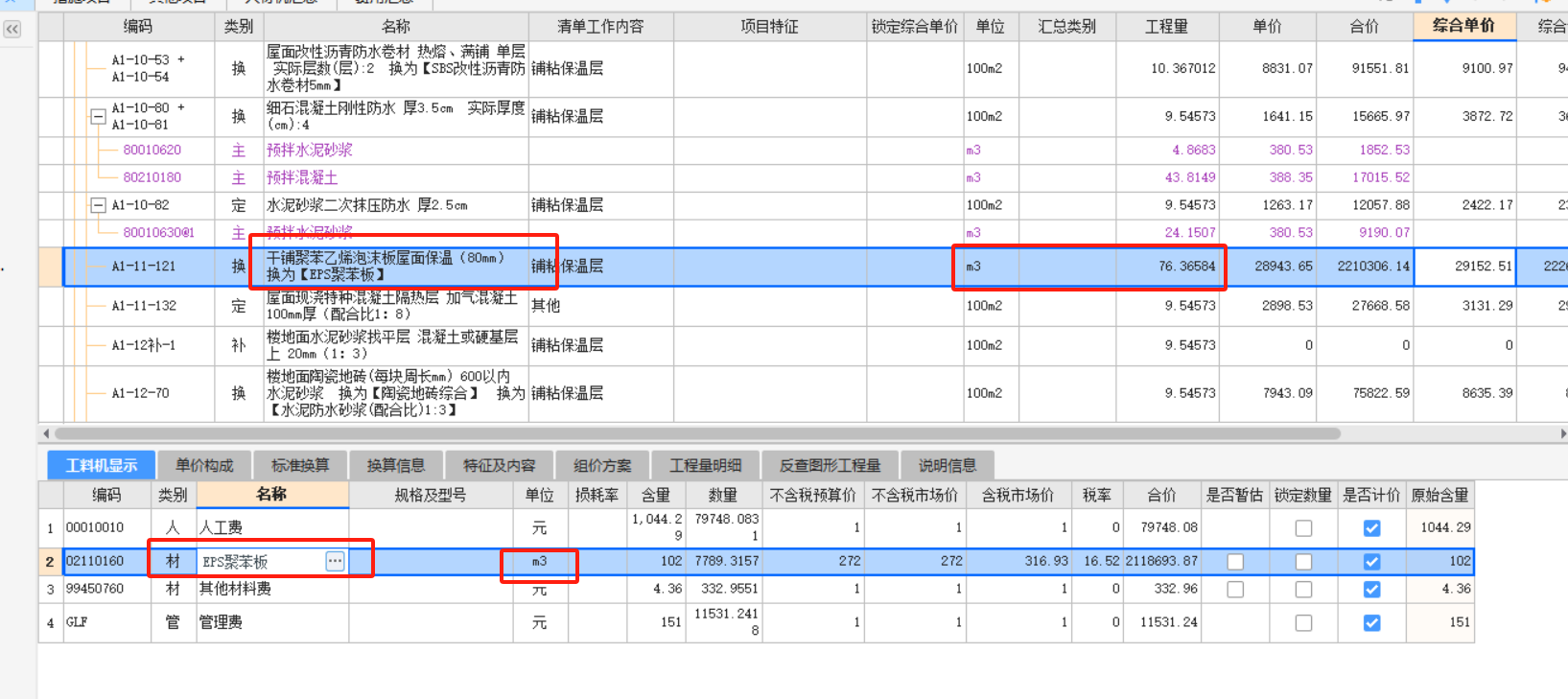Click the right arrow of the horizontal scrollbar
Image resolution: width=1568 pixels, height=699 pixels.
pos(1563,433)
